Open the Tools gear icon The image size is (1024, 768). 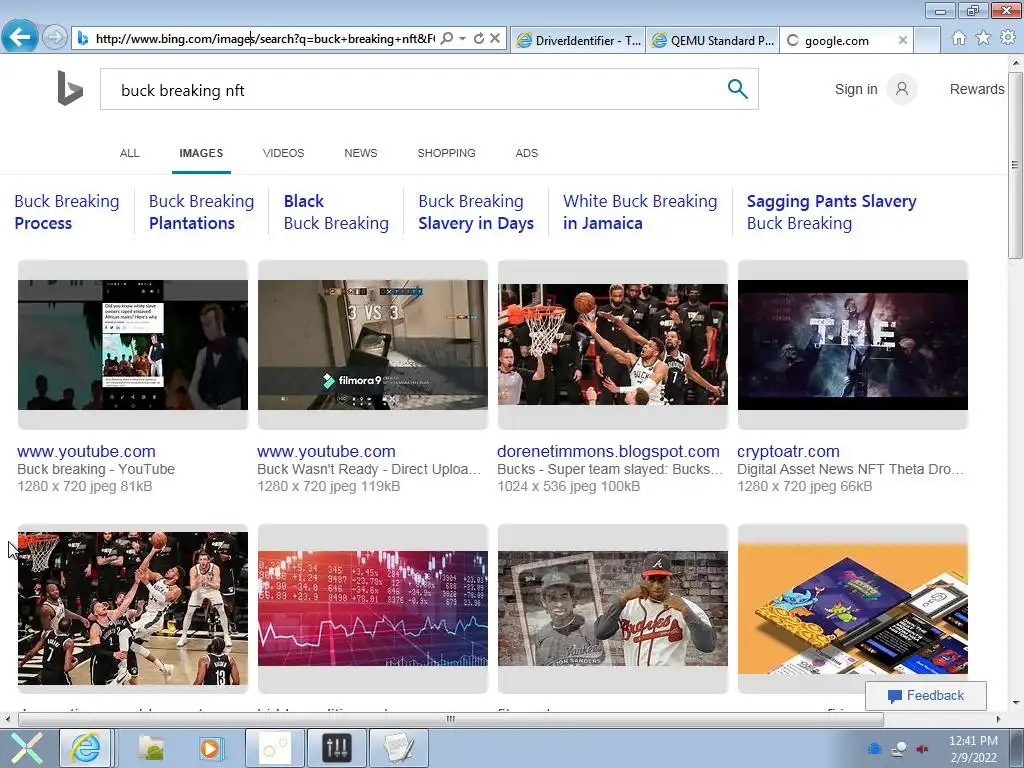coord(1008,38)
